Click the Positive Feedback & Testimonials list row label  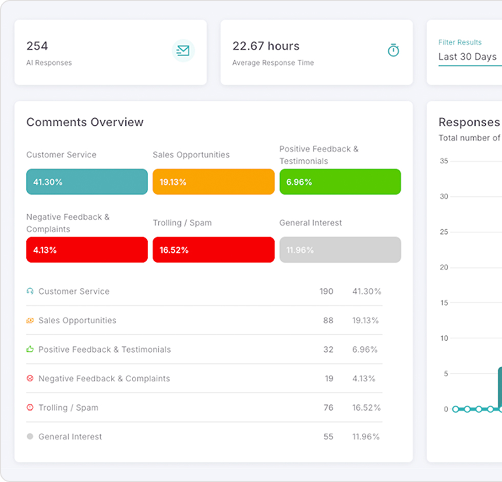click(x=105, y=349)
